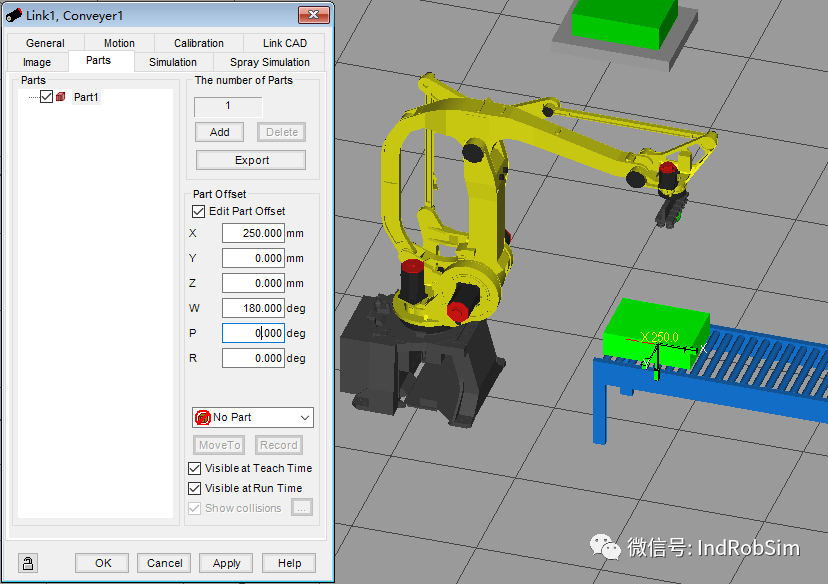828x584 pixels.
Task: Click the Delete button
Action: pyautogui.click(x=282, y=132)
